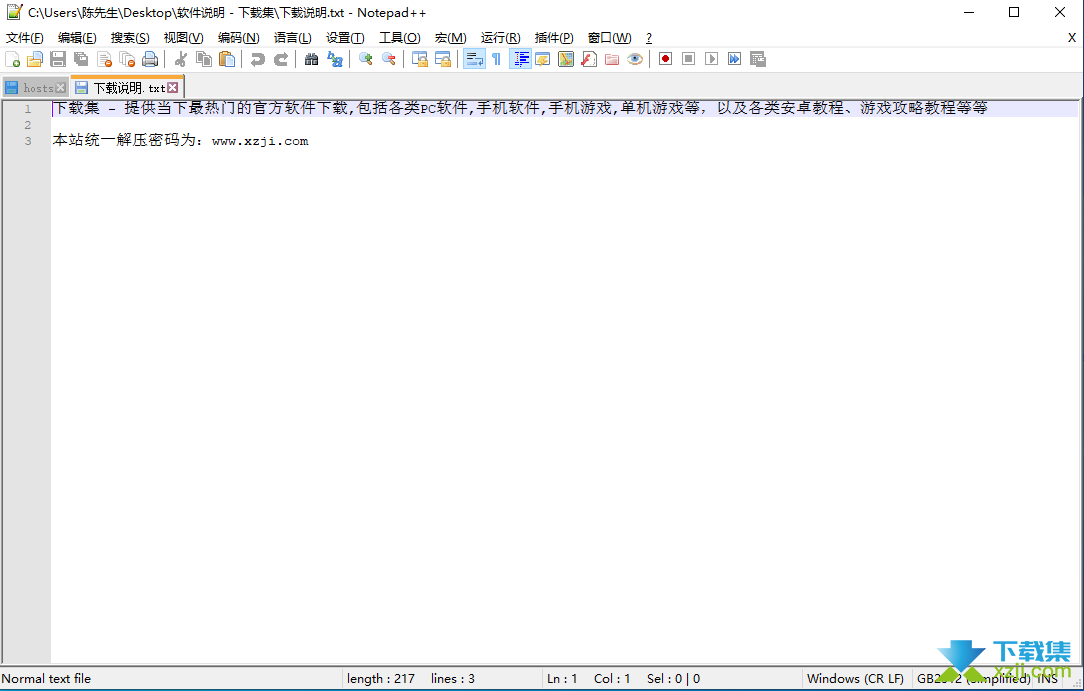Image resolution: width=1084 pixels, height=691 pixels.
Task: Toggle the file Monitoring eye icon
Action: 635,59
